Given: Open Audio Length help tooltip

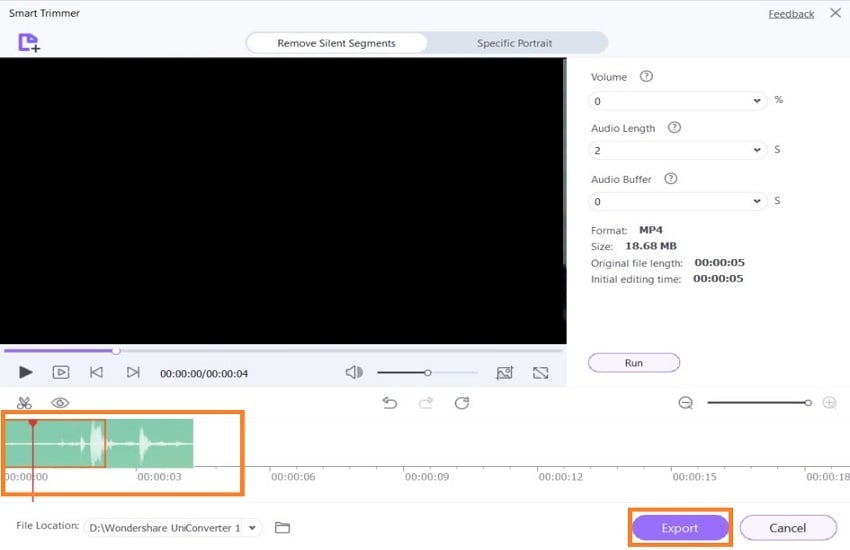Looking at the screenshot, I should pos(674,128).
